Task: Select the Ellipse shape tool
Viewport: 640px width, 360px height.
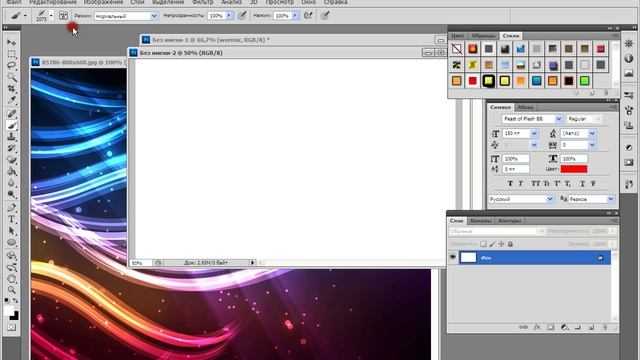Action: (x=11, y=242)
